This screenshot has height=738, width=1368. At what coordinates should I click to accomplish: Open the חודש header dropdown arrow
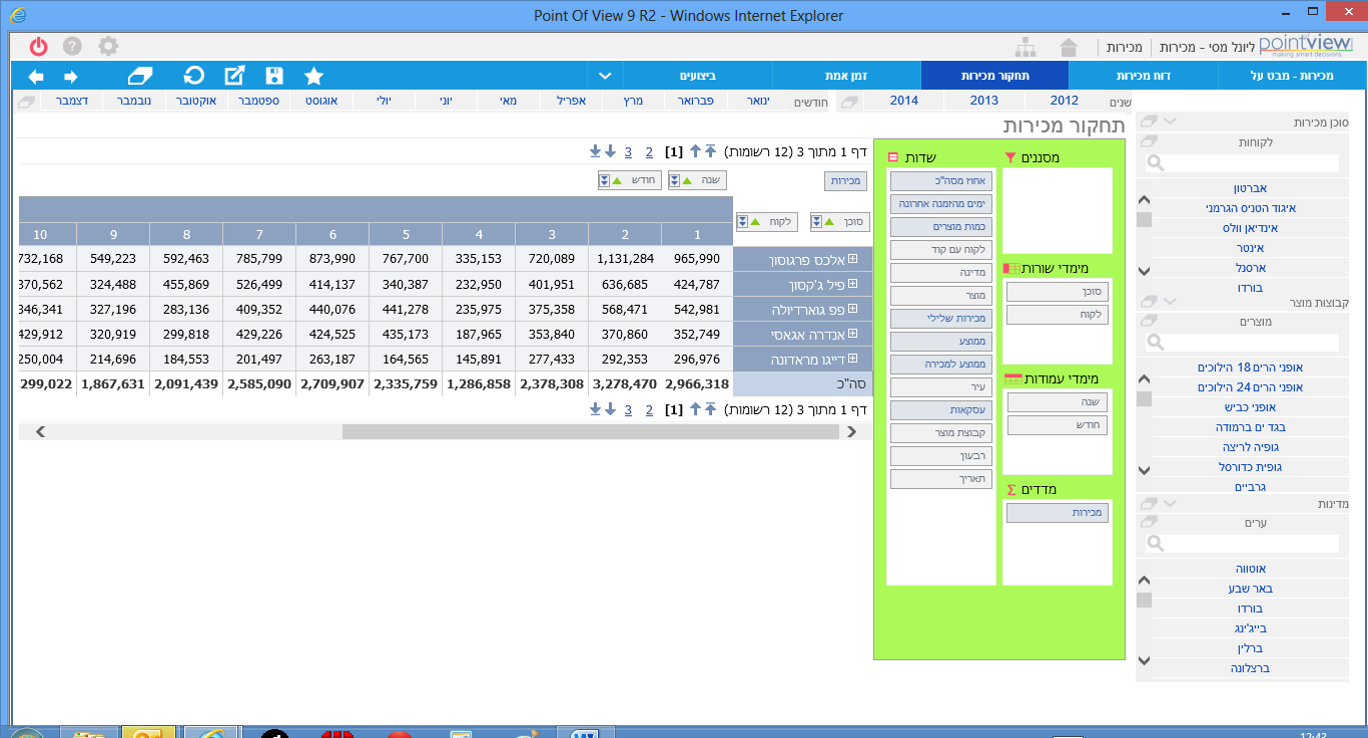(605, 180)
